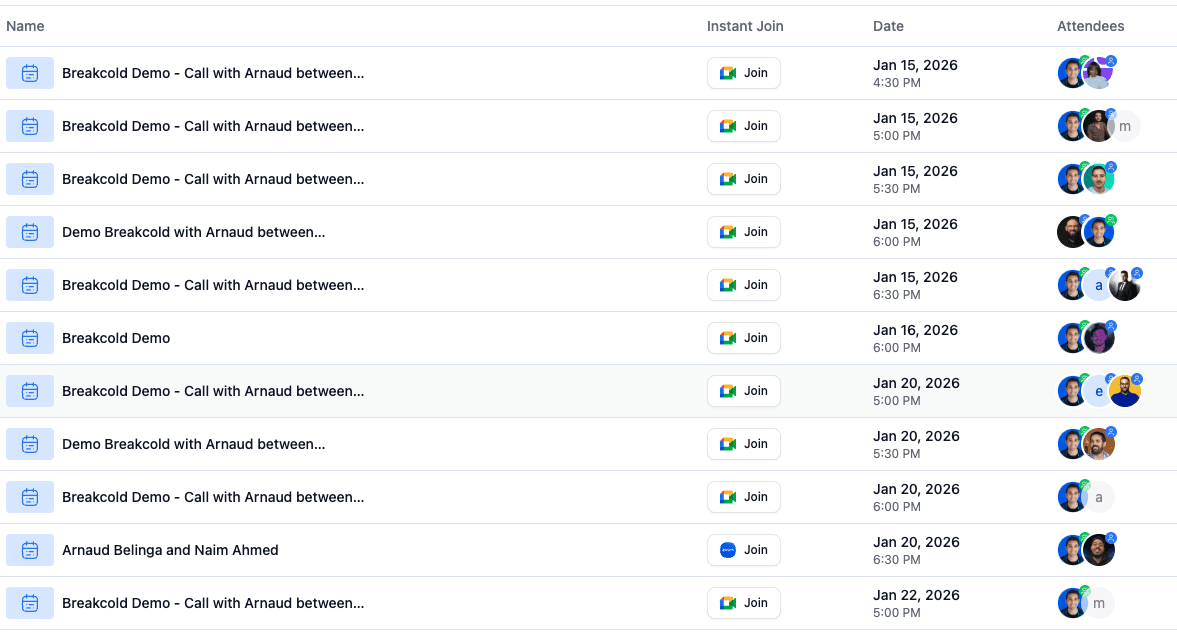Join the Jan 22 5:00 PM meeting
Viewport: 1177px width, 633px height.
(x=743, y=603)
